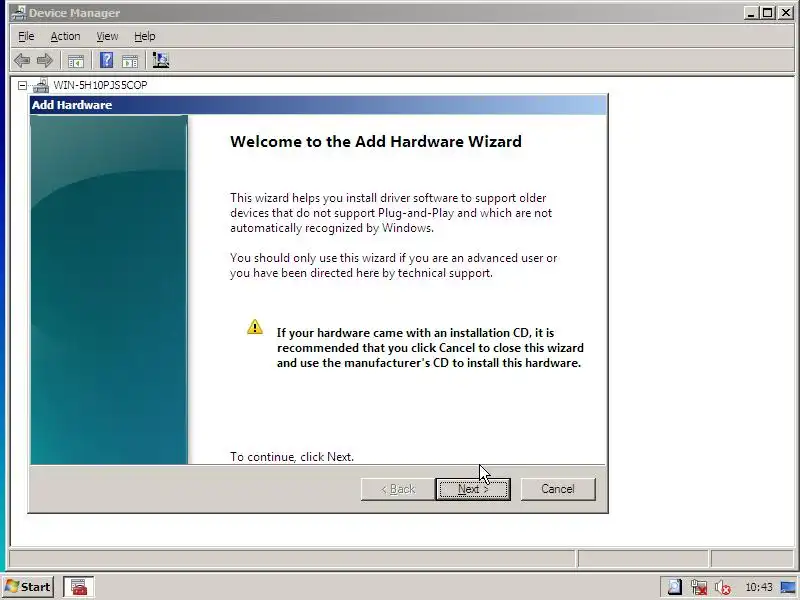
Task: Open the View menu
Action: (107, 36)
